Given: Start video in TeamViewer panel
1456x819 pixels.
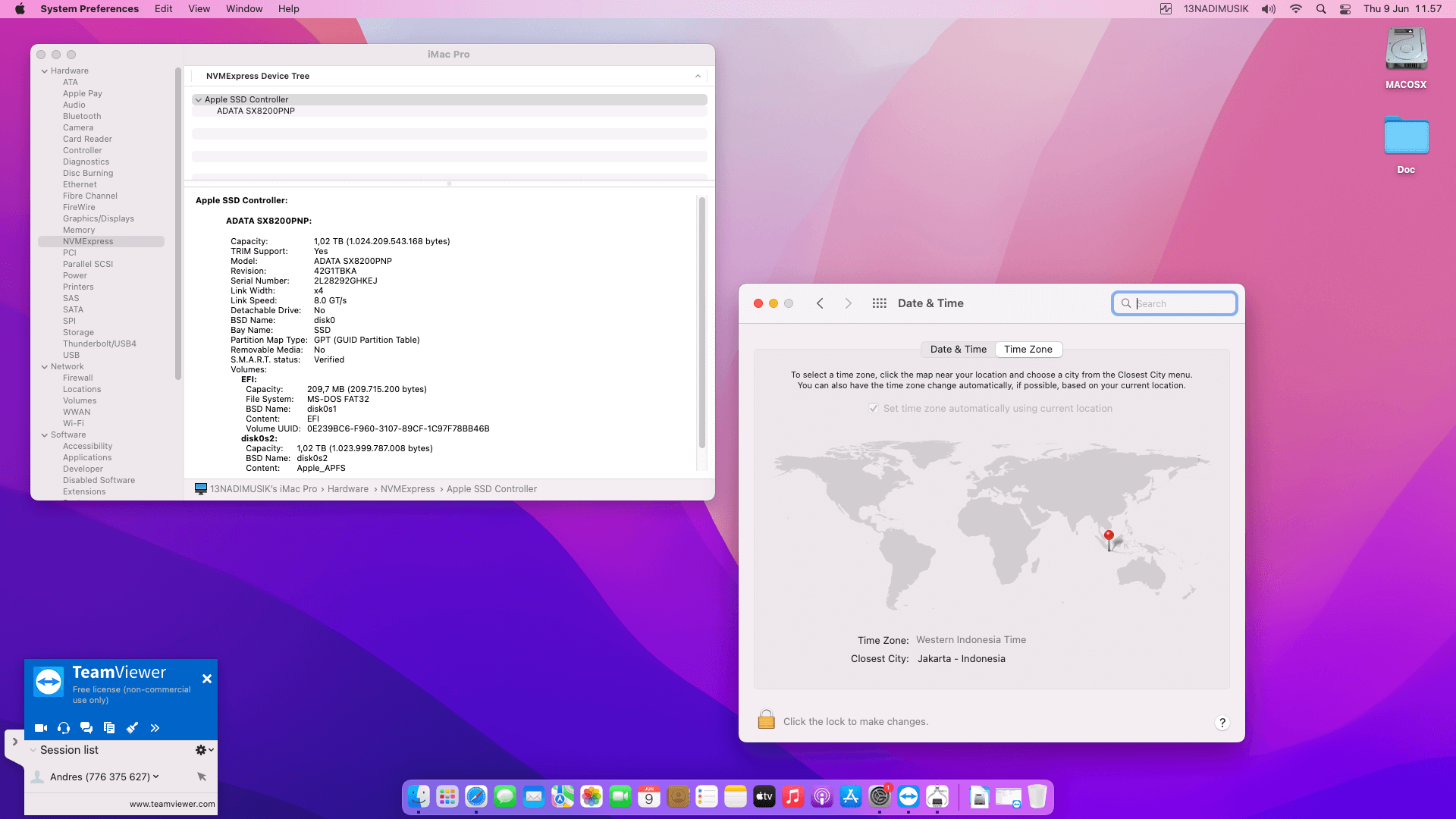Looking at the screenshot, I should tap(41, 728).
